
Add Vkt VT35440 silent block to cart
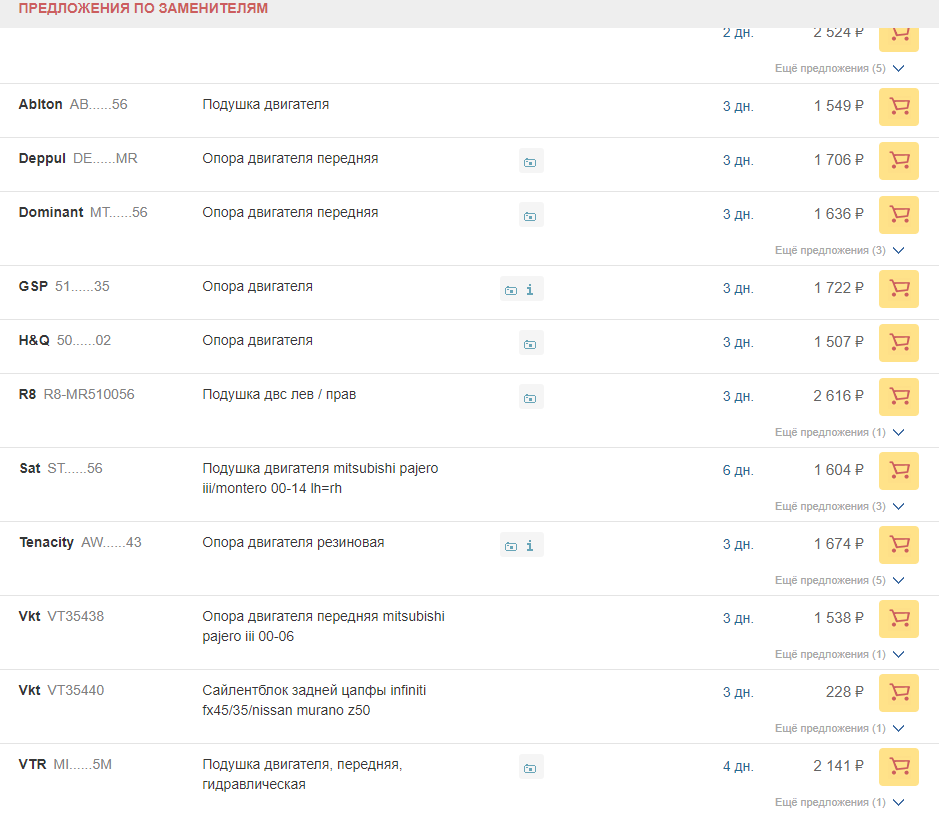(x=898, y=693)
